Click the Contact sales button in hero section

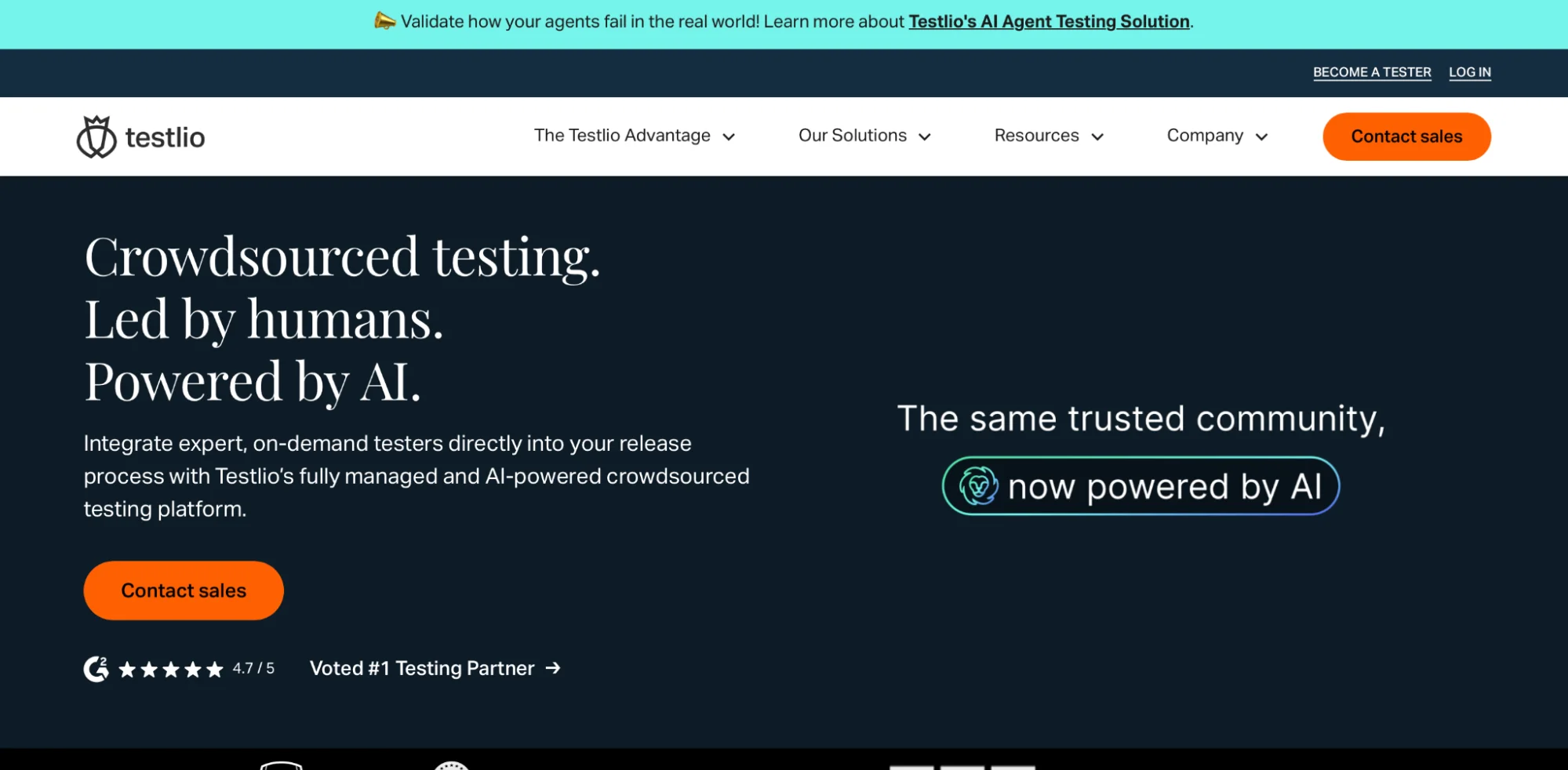pos(184,590)
